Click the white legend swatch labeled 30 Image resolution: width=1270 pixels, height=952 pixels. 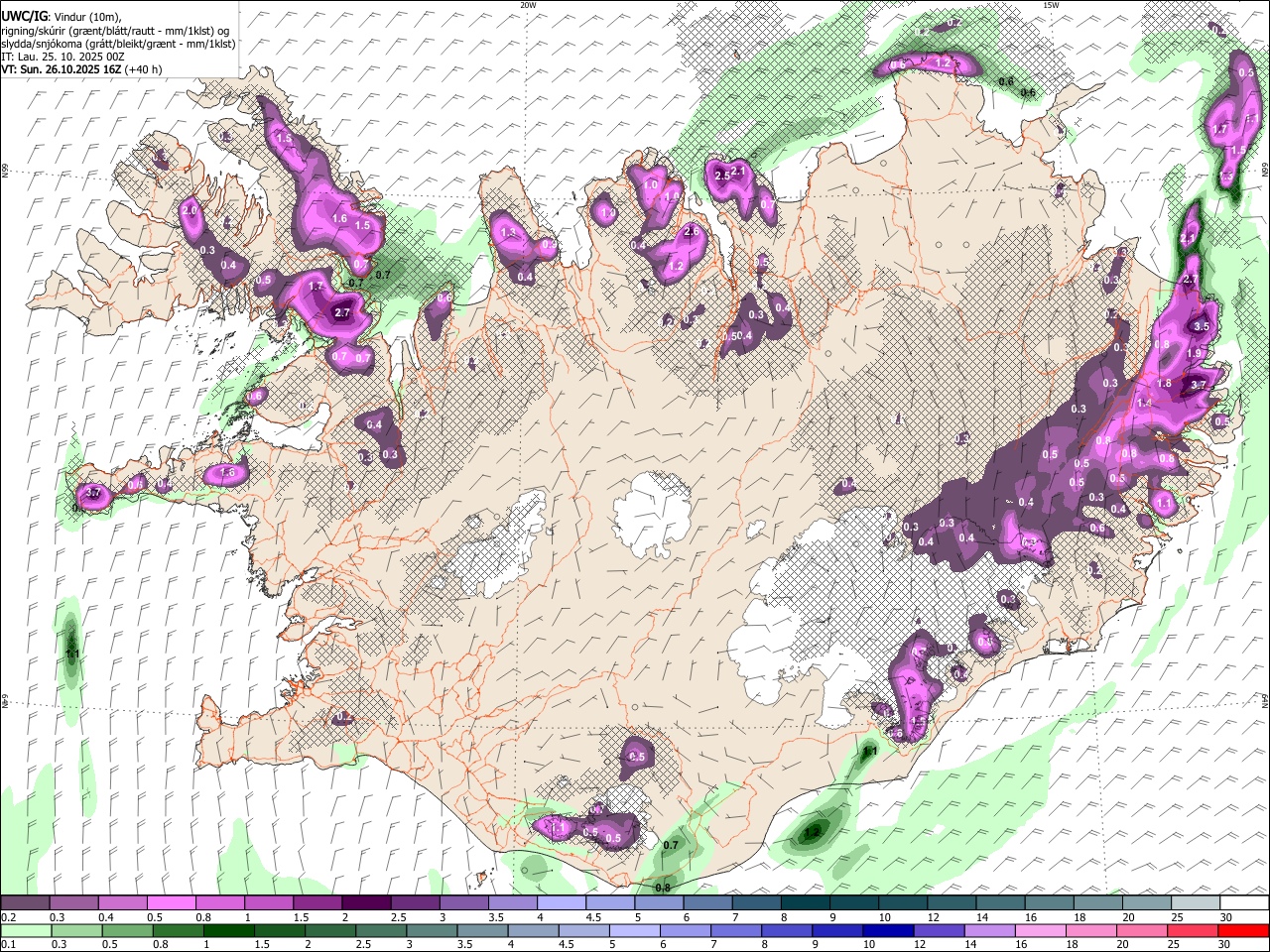1244,903
